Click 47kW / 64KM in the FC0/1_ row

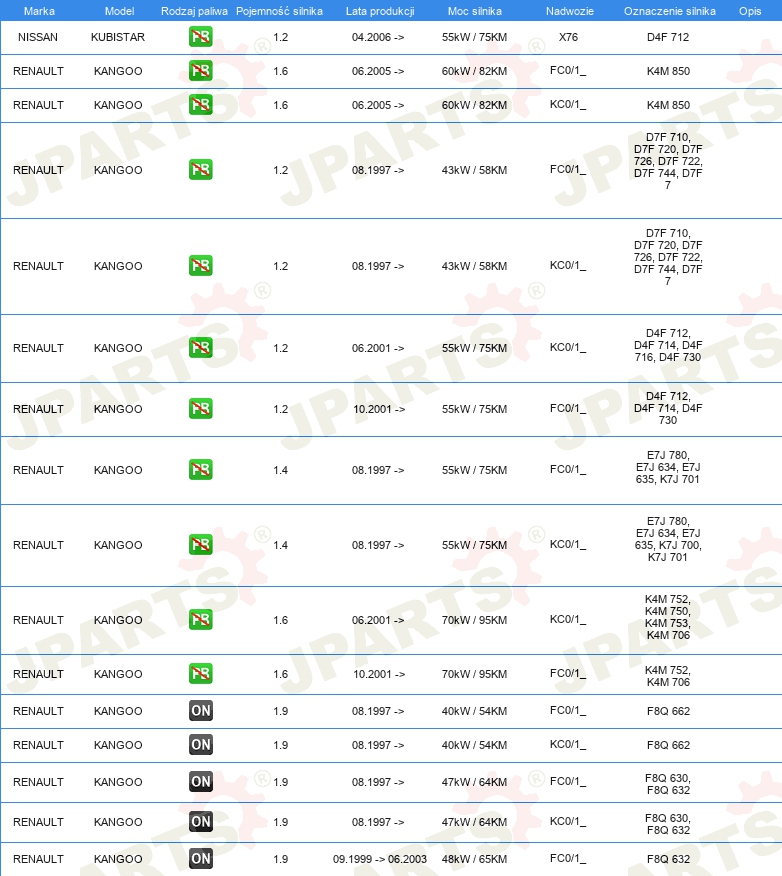[x=474, y=782]
